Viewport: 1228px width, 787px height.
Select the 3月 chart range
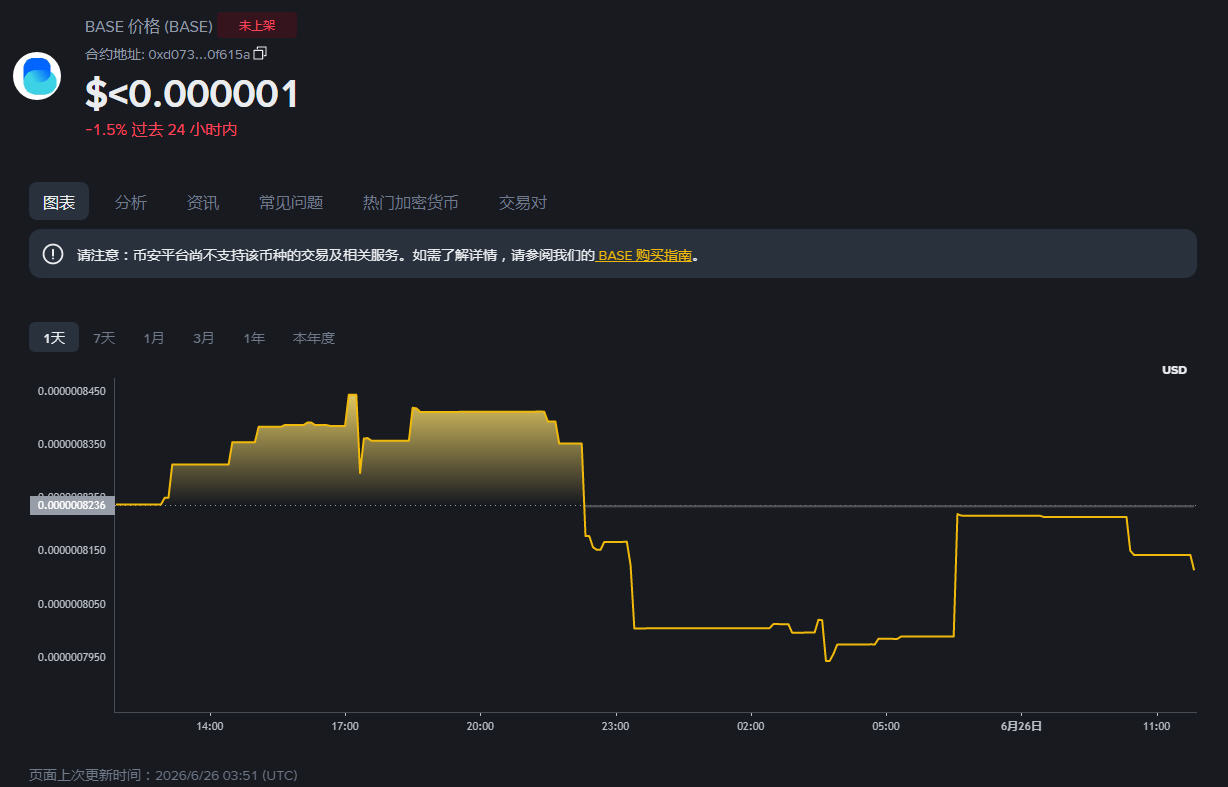(204, 338)
